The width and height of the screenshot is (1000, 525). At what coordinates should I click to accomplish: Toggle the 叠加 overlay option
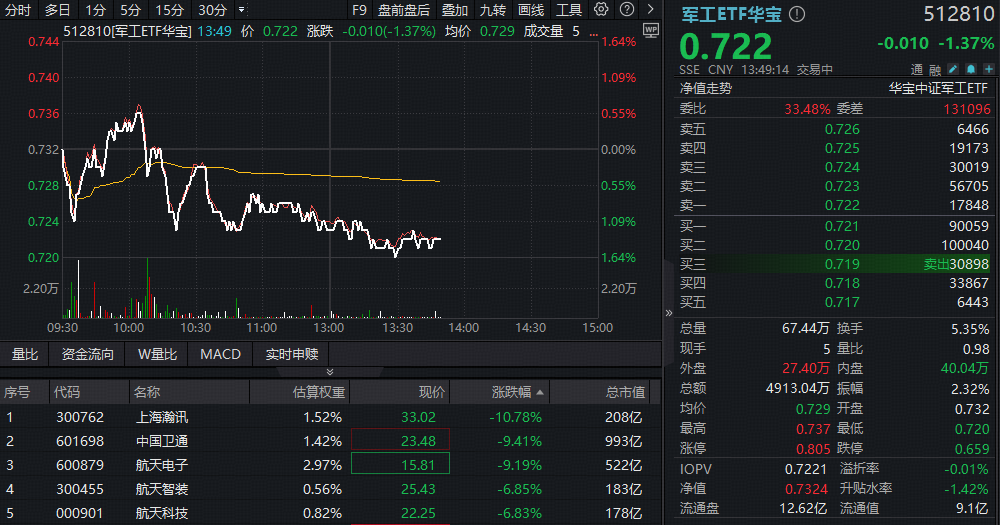[455, 10]
